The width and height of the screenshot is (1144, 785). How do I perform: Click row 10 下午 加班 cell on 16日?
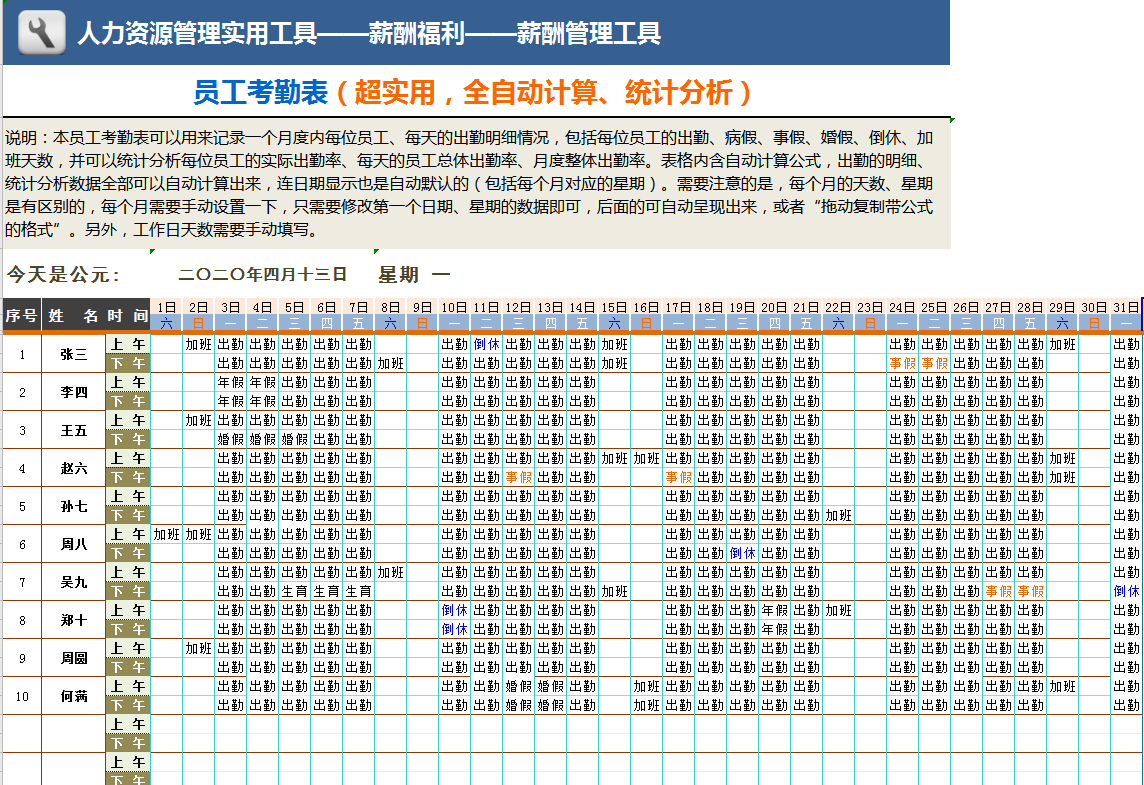coord(646,705)
